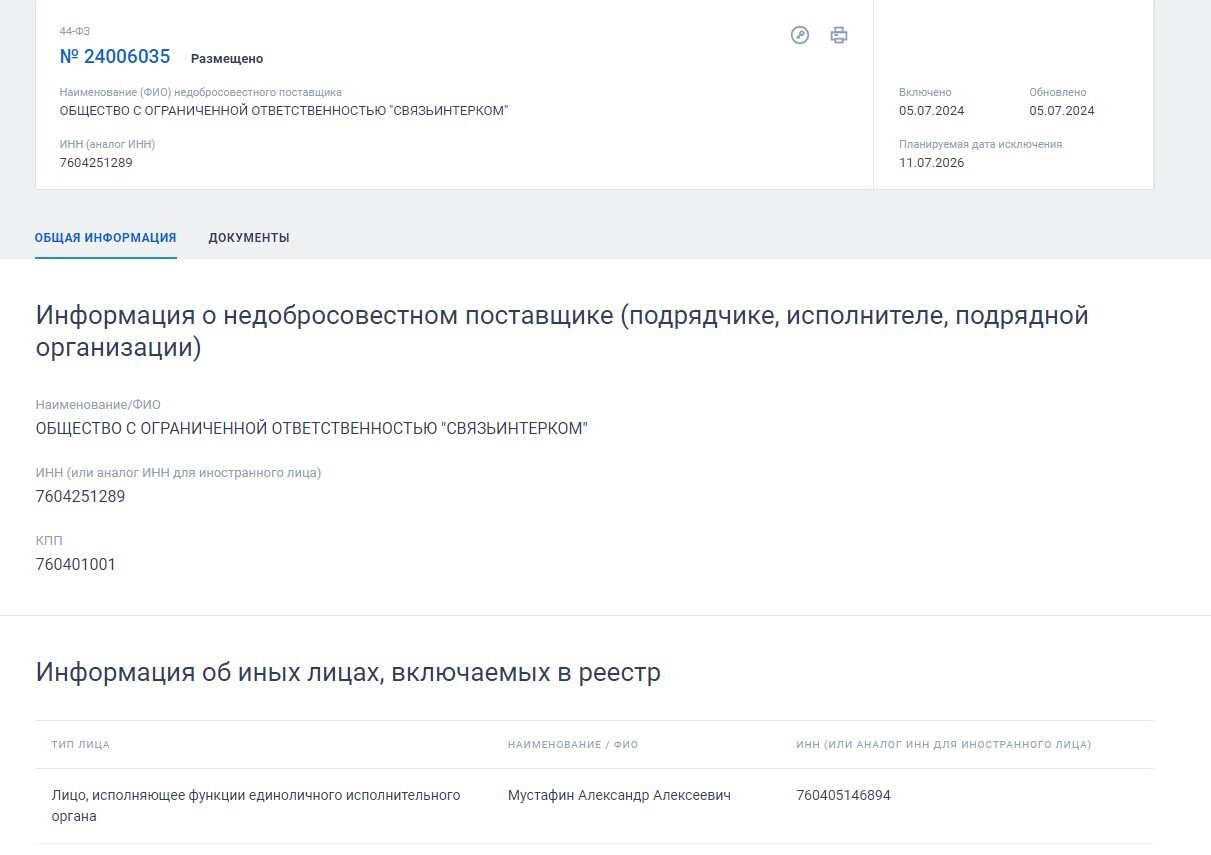Click the heading 'Информация о недобросовестном поставщике'
Image resolution: width=1211 pixels, height=855 pixels.
point(562,332)
